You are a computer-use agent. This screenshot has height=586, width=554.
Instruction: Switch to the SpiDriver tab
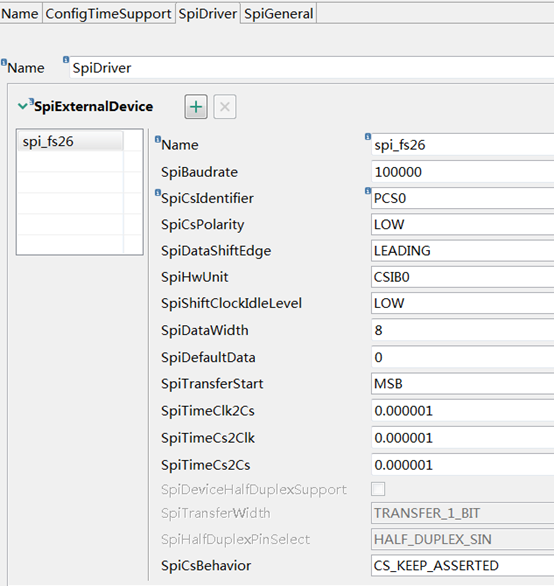click(208, 13)
